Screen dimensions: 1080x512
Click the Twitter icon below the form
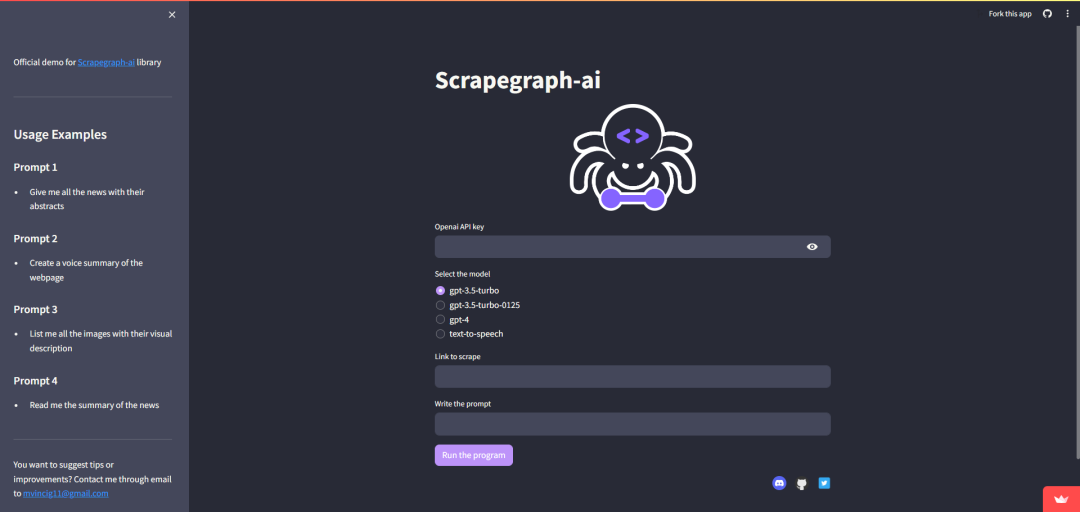824,483
